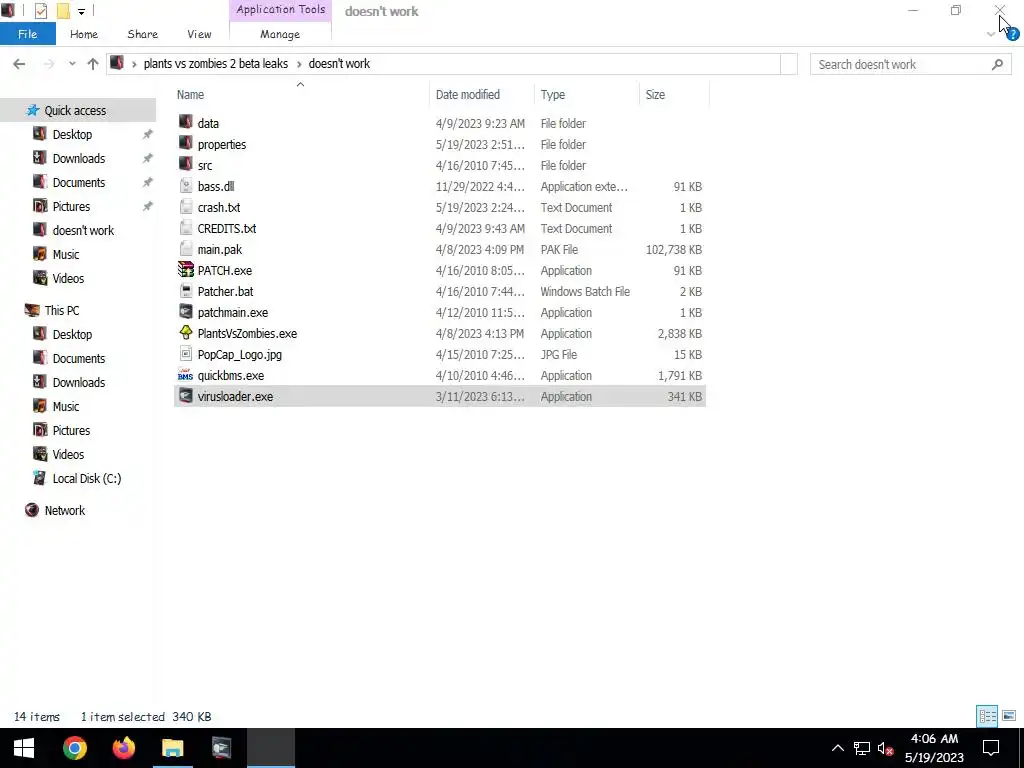Click the address bar history dropdown button

[789, 64]
